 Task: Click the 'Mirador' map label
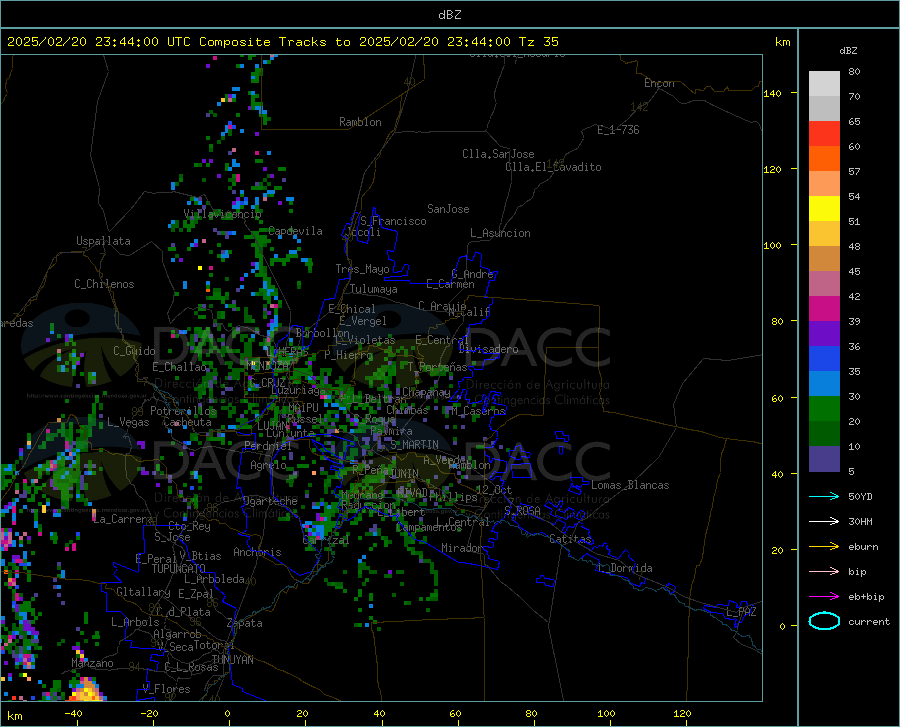click(x=461, y=548)
